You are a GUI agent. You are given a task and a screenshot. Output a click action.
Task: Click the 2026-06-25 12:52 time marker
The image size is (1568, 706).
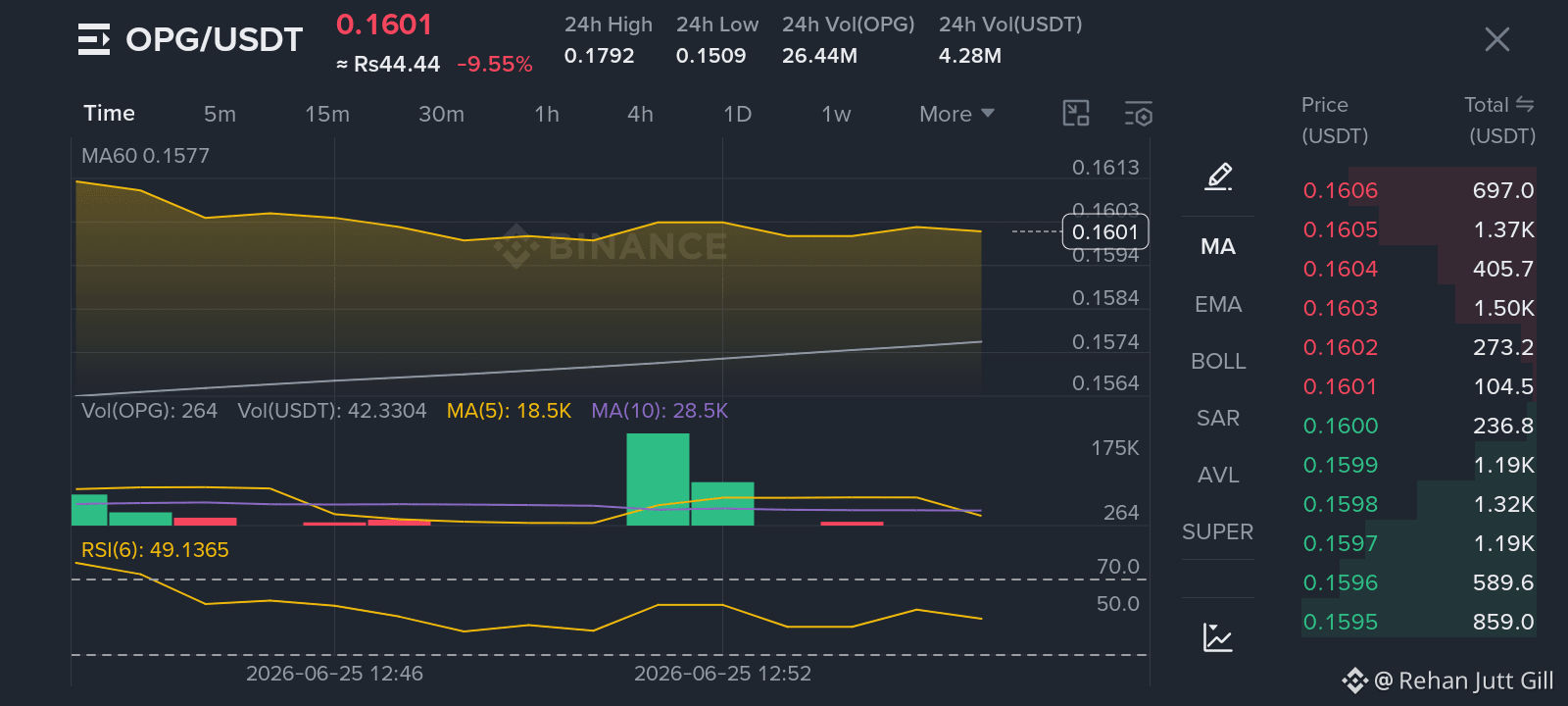(722, 674)
